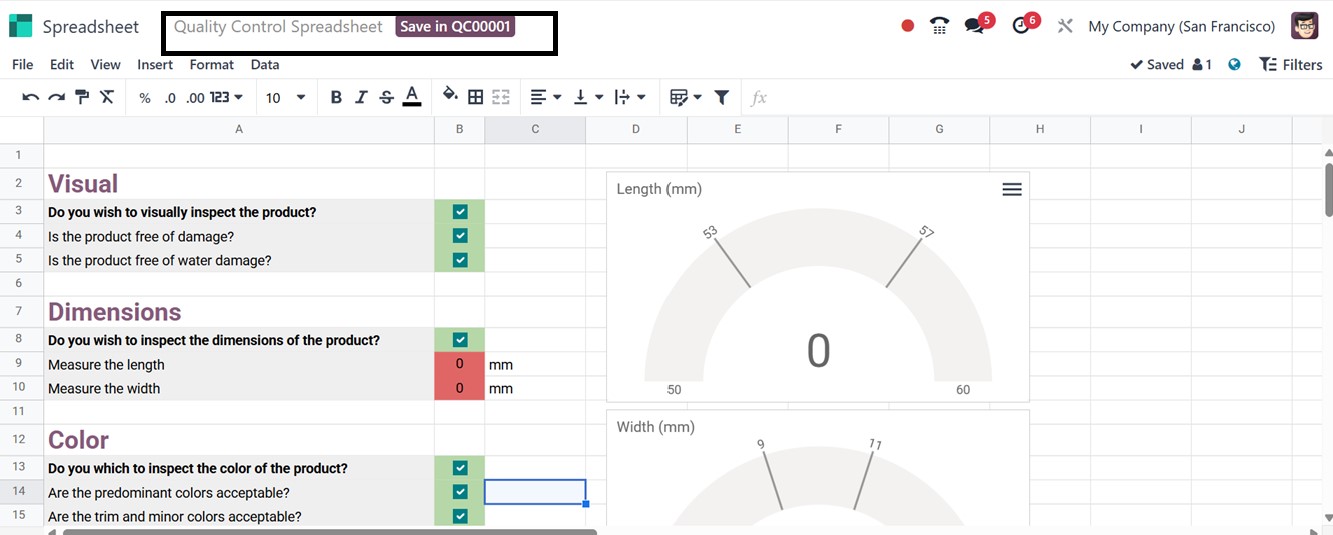Click the undo arrow icon
Viewport: 1333px width, 535px height.
pos(30,97)
